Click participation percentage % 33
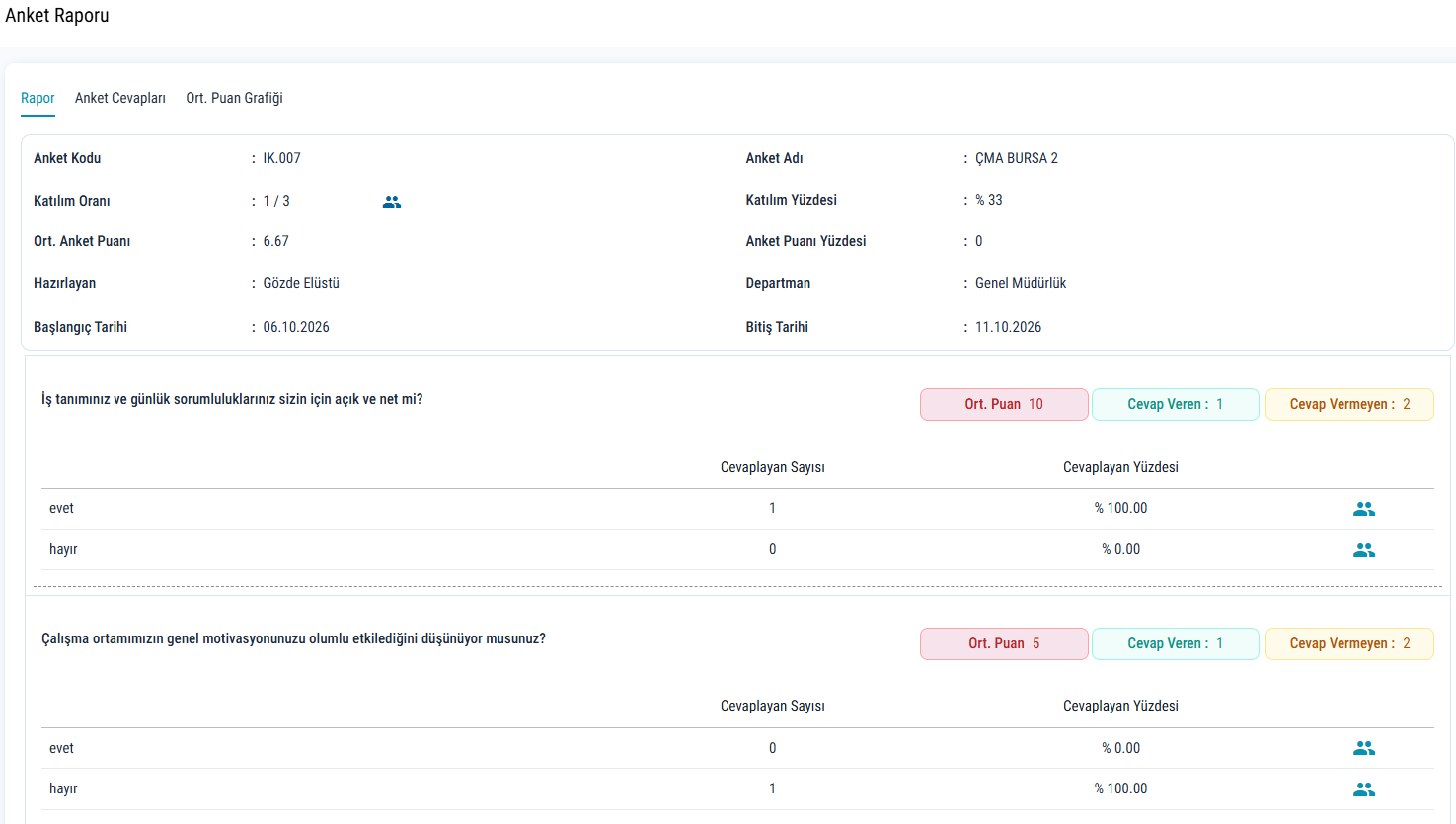This screenshot has width=1456, height=824. point(989,200)
